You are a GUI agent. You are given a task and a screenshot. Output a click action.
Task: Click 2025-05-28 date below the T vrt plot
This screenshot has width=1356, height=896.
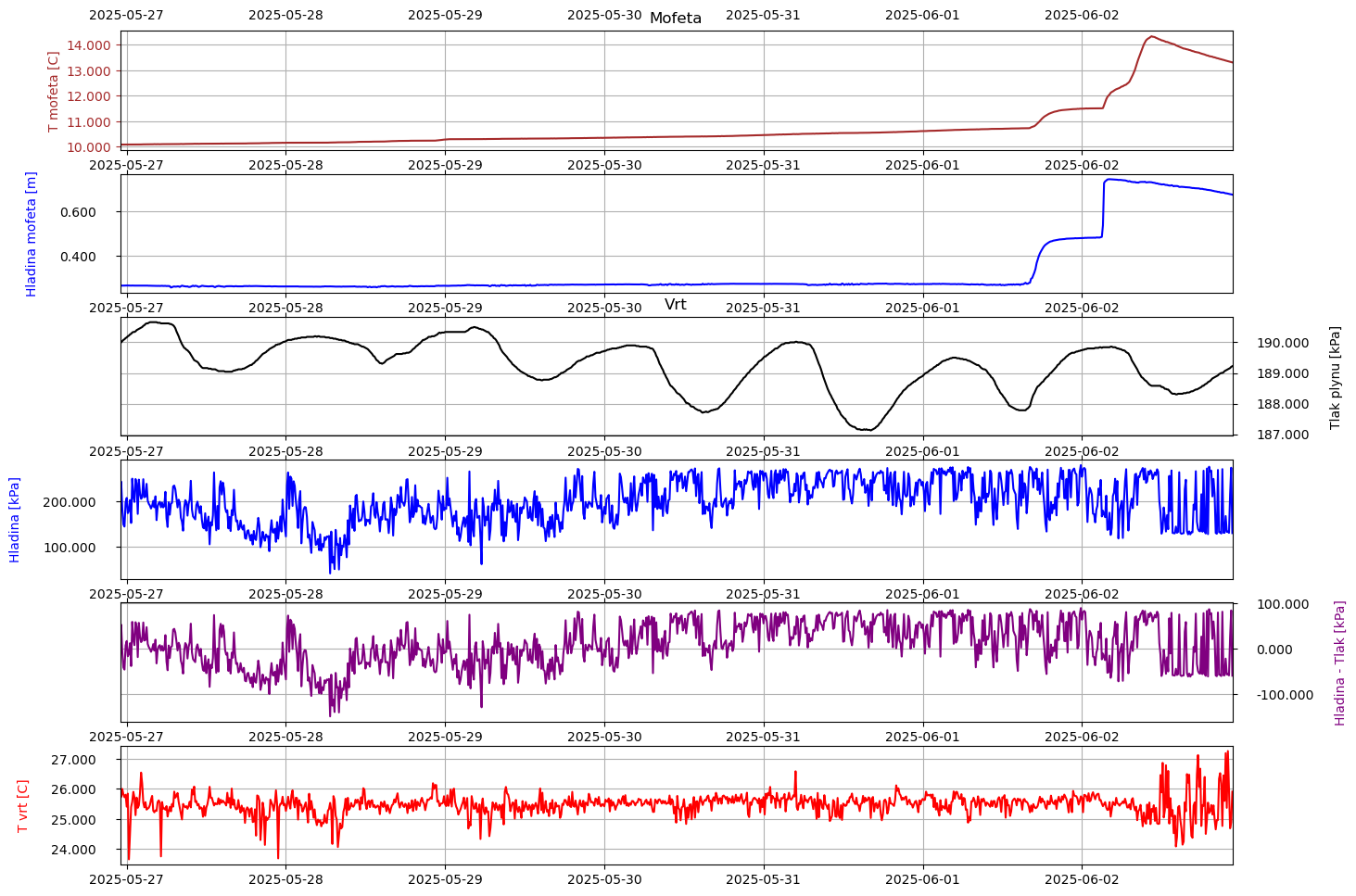point(285,880)
